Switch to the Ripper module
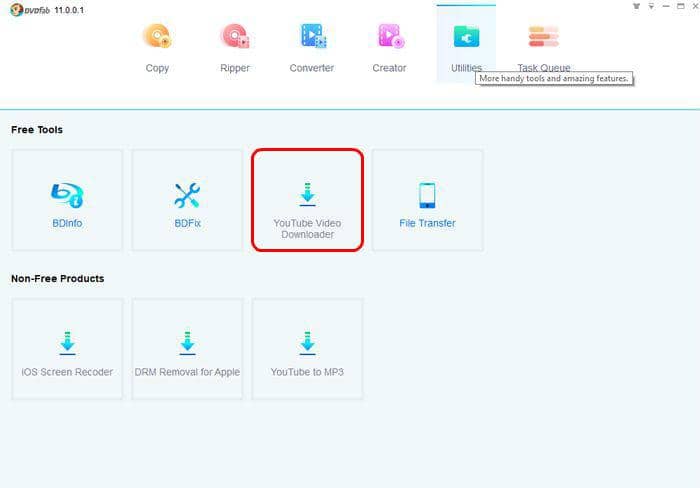Screen dimensions: 700x488 [x=235, y=48]
